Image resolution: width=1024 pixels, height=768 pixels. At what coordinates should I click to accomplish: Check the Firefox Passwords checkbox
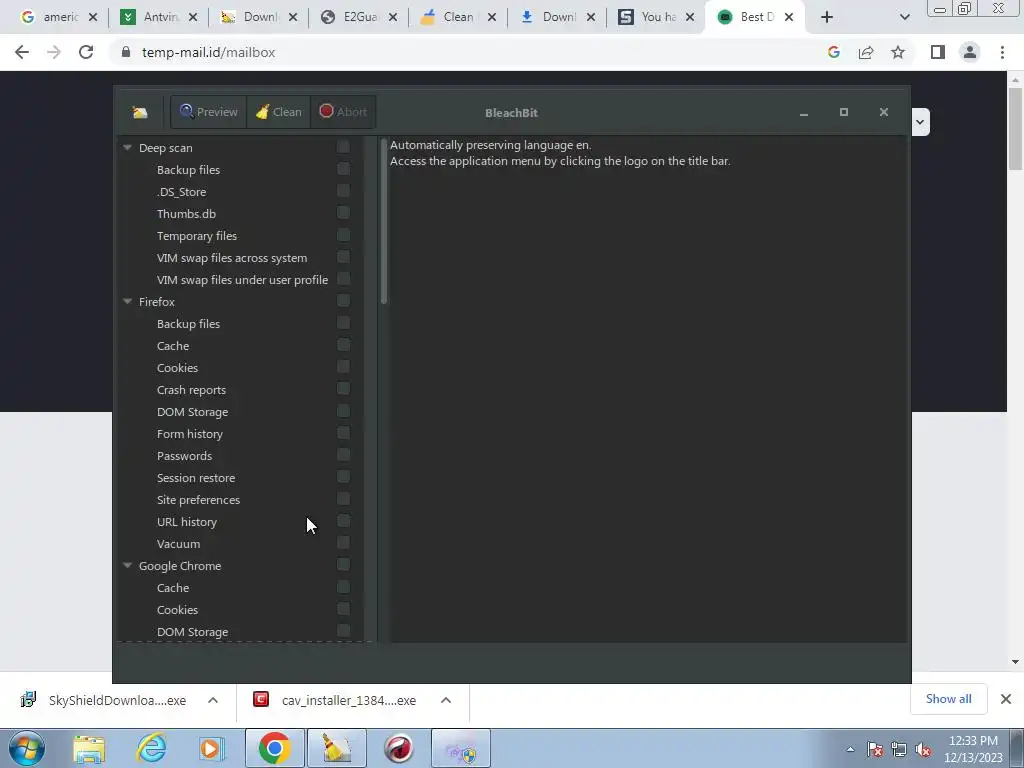(343, 455)
